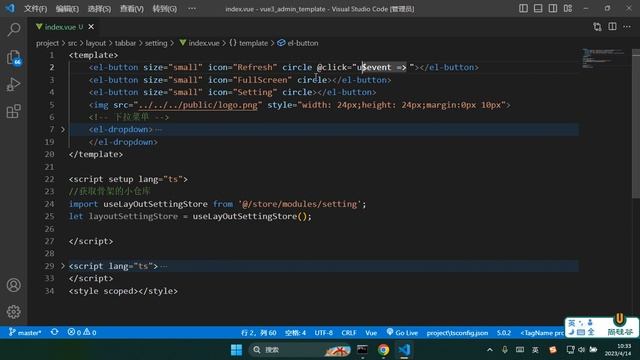The height and width of the screenshot is (360, 640).
Task: Open the 编辑(E) menu
Action: pyautogui.click(x=67, y=9)
